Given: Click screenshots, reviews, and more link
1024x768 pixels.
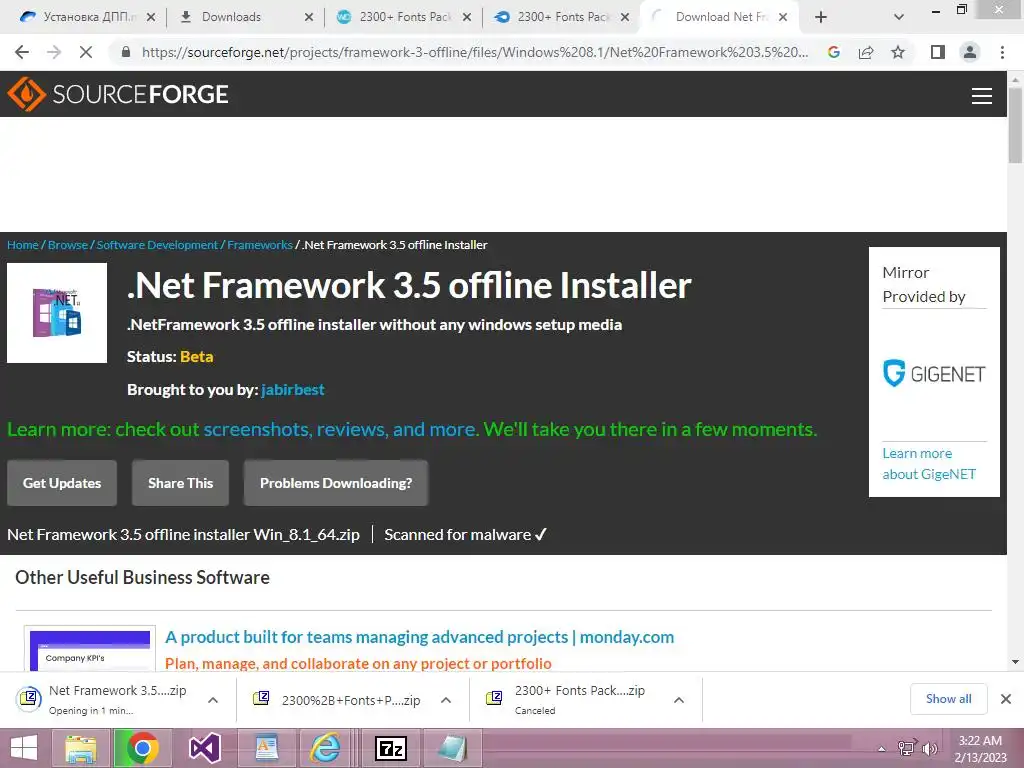Looking at the screenshot, I should point(340,429).
